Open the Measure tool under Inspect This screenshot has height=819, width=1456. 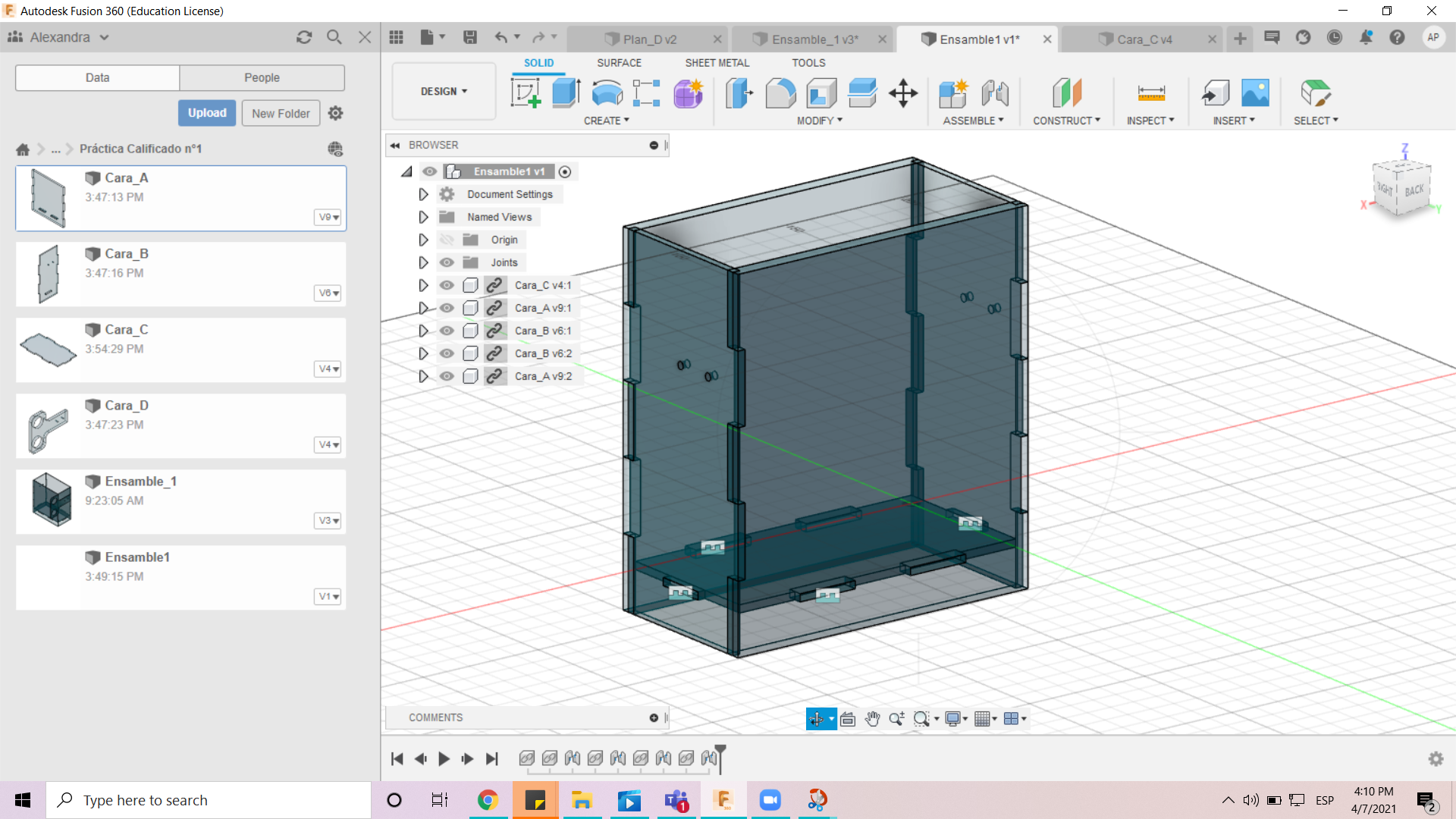(x=1150, y=93)
